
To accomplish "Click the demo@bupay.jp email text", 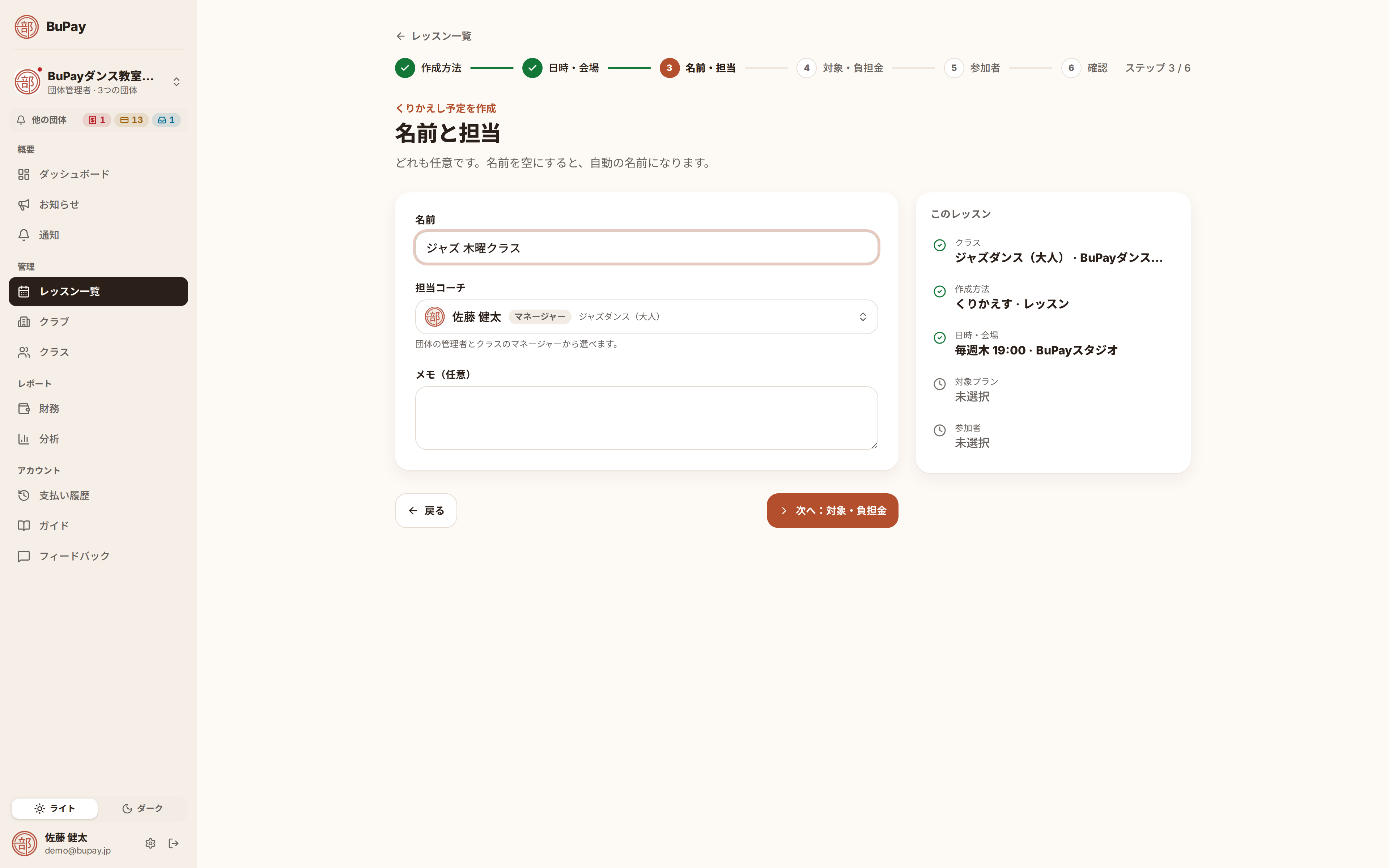I will pos(77,851).
